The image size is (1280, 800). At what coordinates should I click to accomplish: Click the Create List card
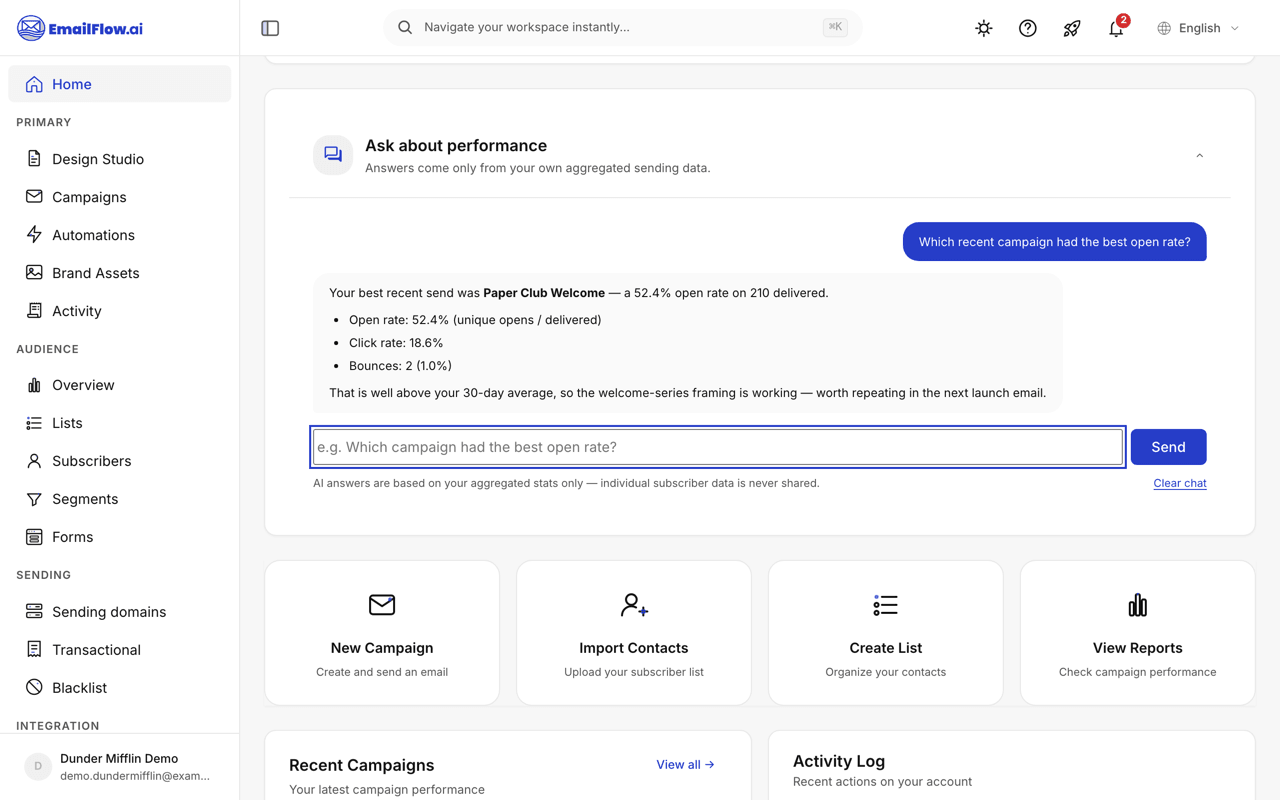886,633
